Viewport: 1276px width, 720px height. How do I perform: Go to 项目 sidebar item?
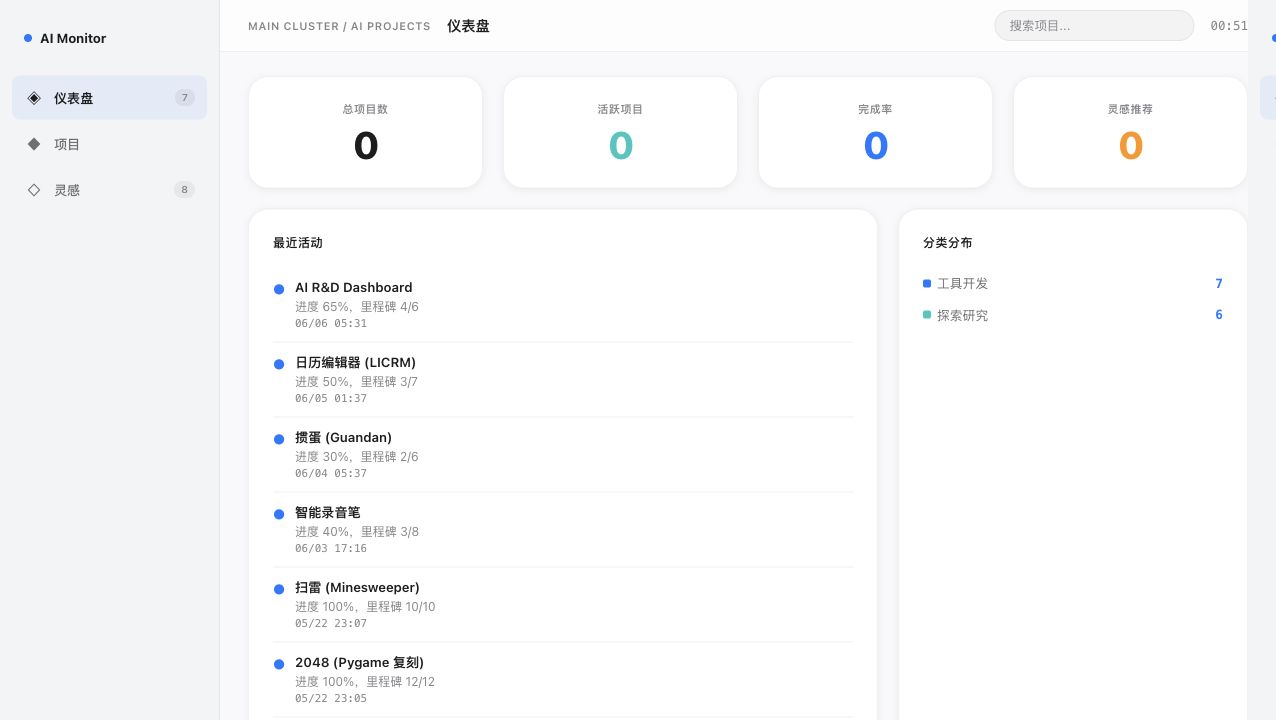click(110, 144)
